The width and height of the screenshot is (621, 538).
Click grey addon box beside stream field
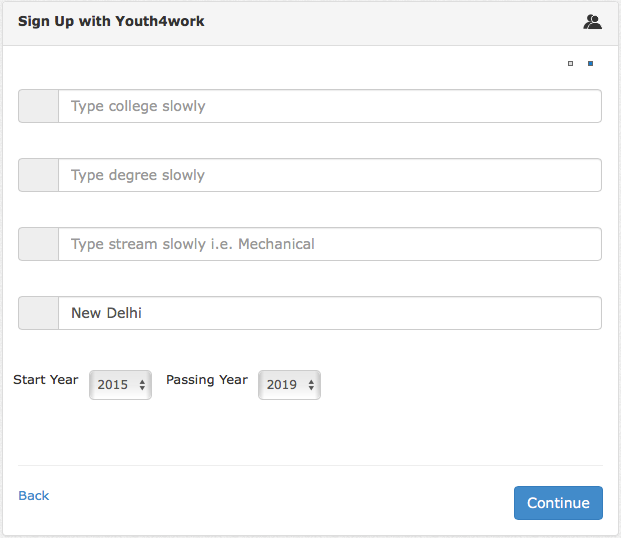click(x=38, y=244)
